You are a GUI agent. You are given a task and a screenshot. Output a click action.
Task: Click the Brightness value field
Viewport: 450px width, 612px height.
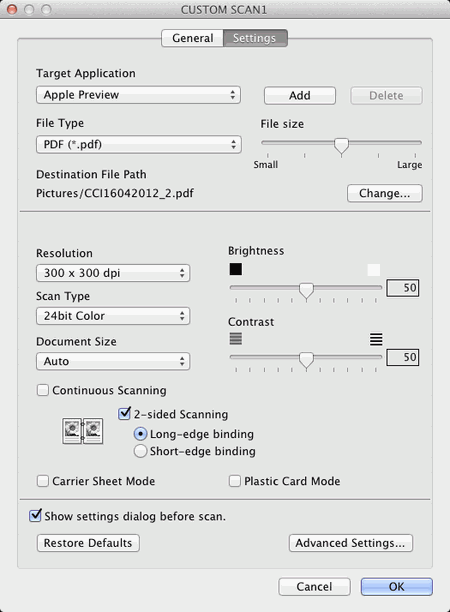[403, 288]
